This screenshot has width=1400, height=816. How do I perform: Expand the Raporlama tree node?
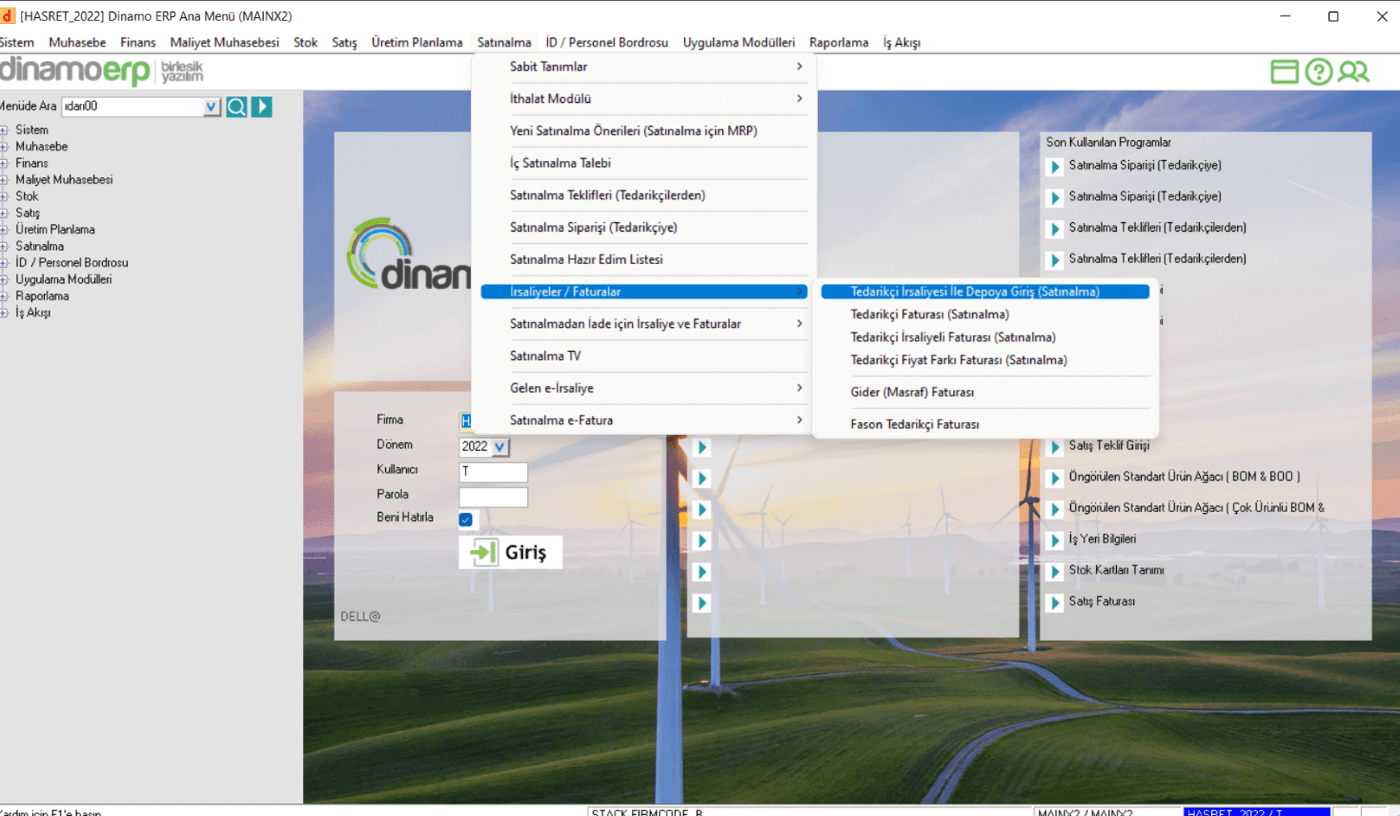[x=5, y=296]
